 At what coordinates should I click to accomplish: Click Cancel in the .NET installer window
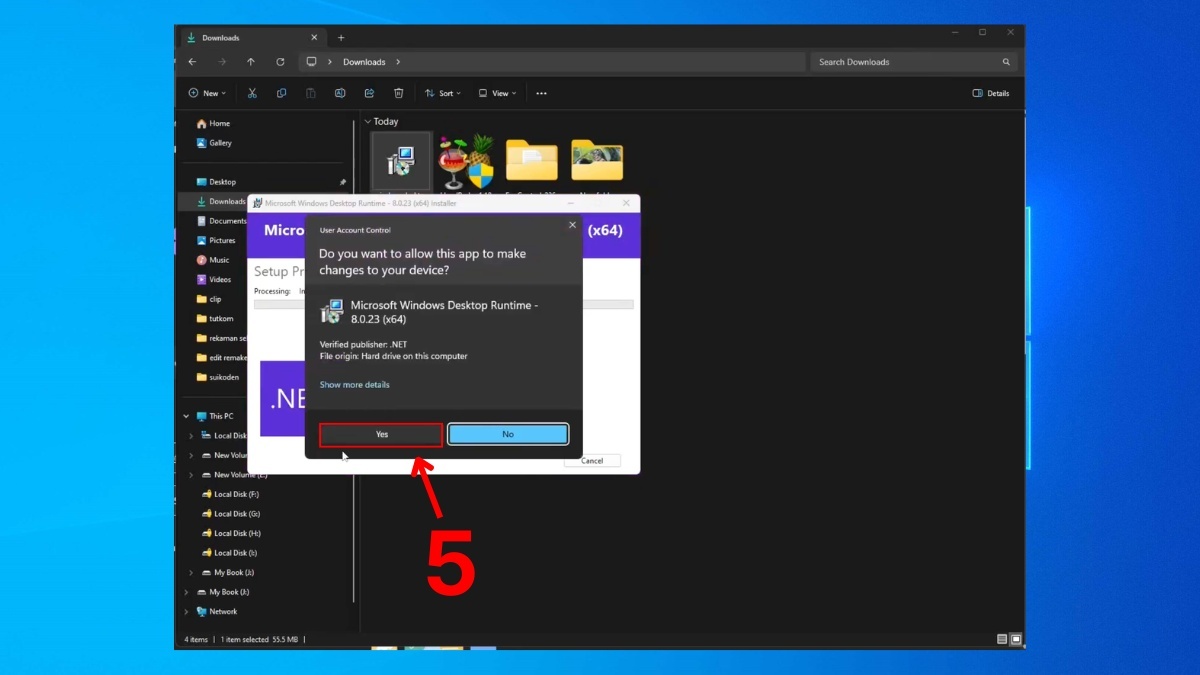(592, 461)
